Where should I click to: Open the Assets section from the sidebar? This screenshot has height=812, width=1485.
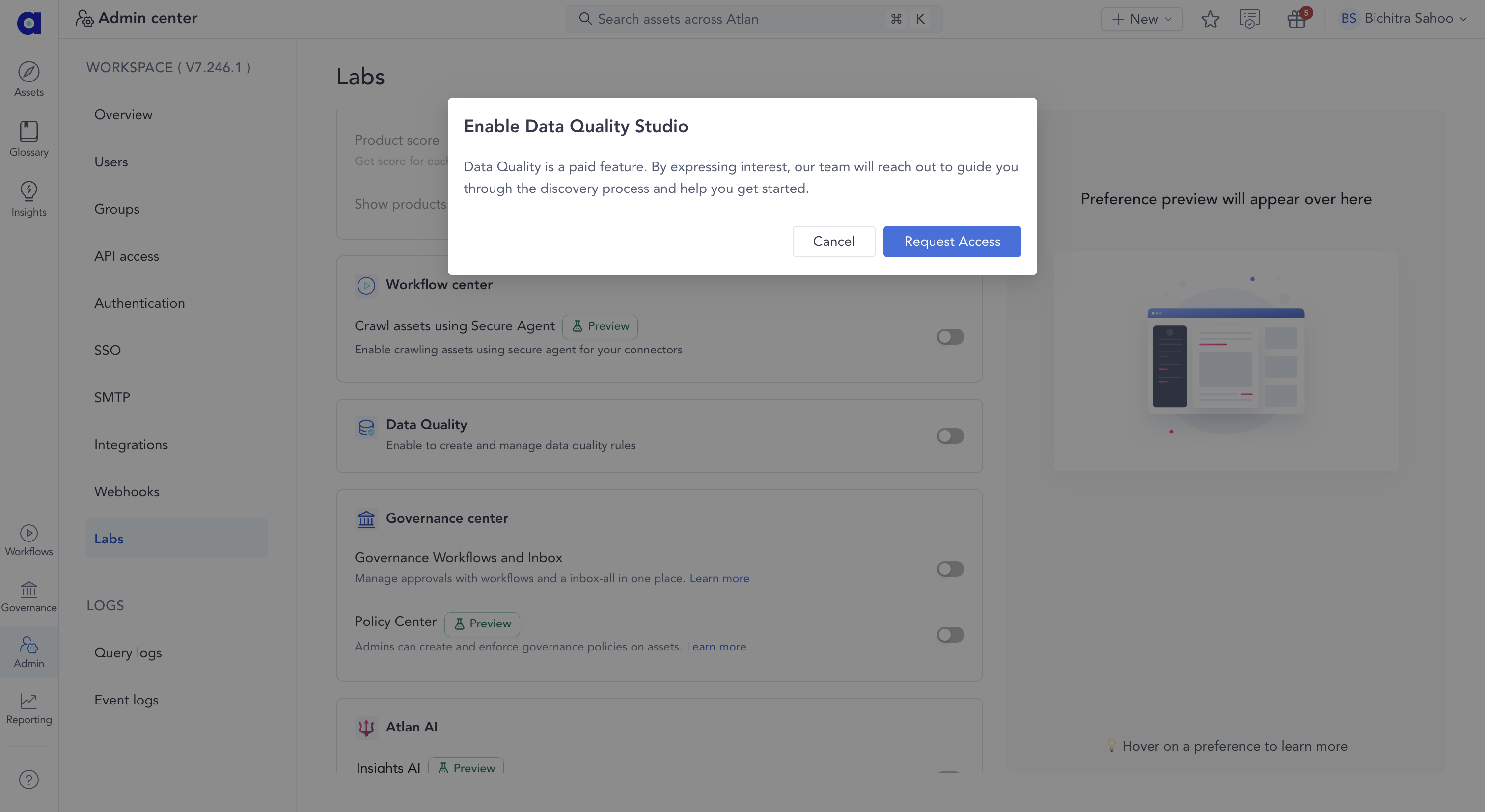coord(28,79)
